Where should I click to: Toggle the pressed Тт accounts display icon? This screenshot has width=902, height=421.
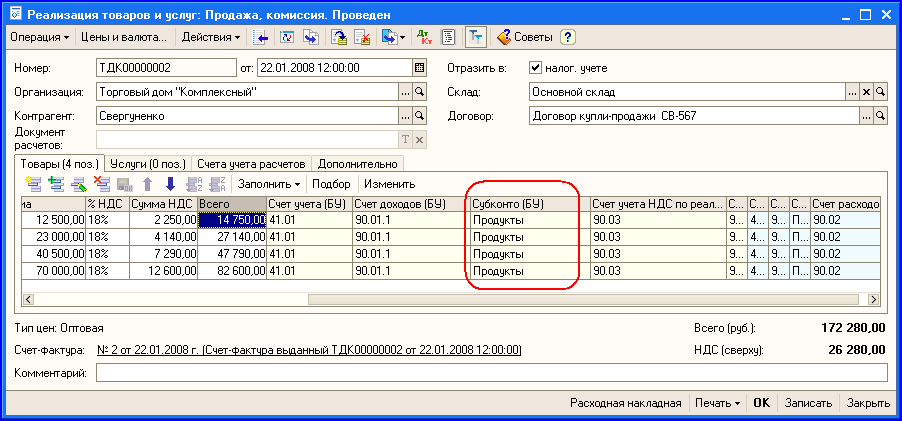point(476,37)
